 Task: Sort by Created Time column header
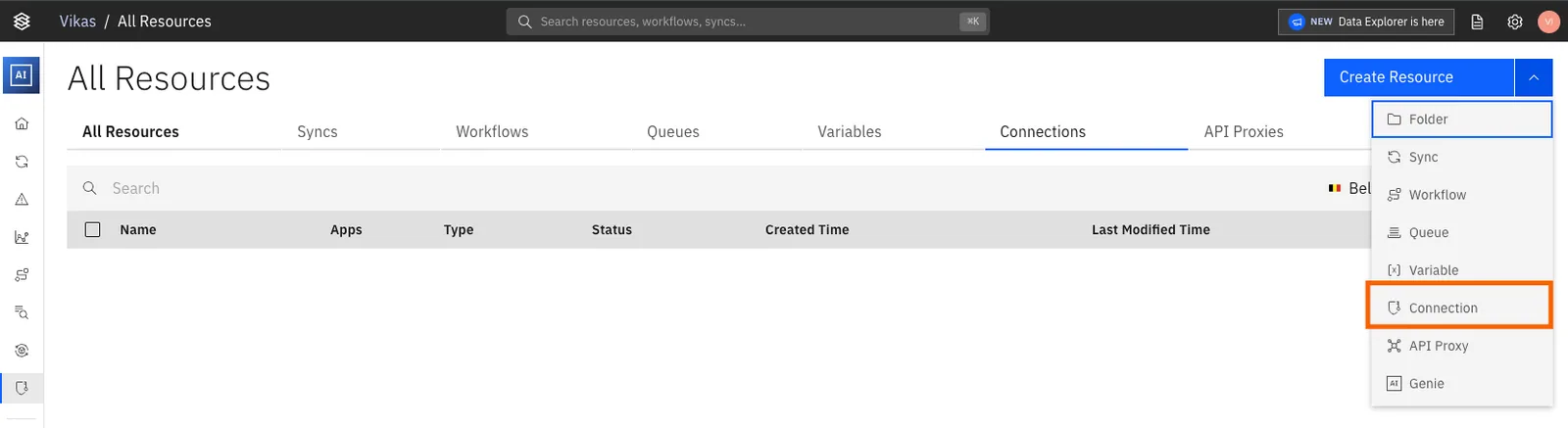tap(808, 229)
